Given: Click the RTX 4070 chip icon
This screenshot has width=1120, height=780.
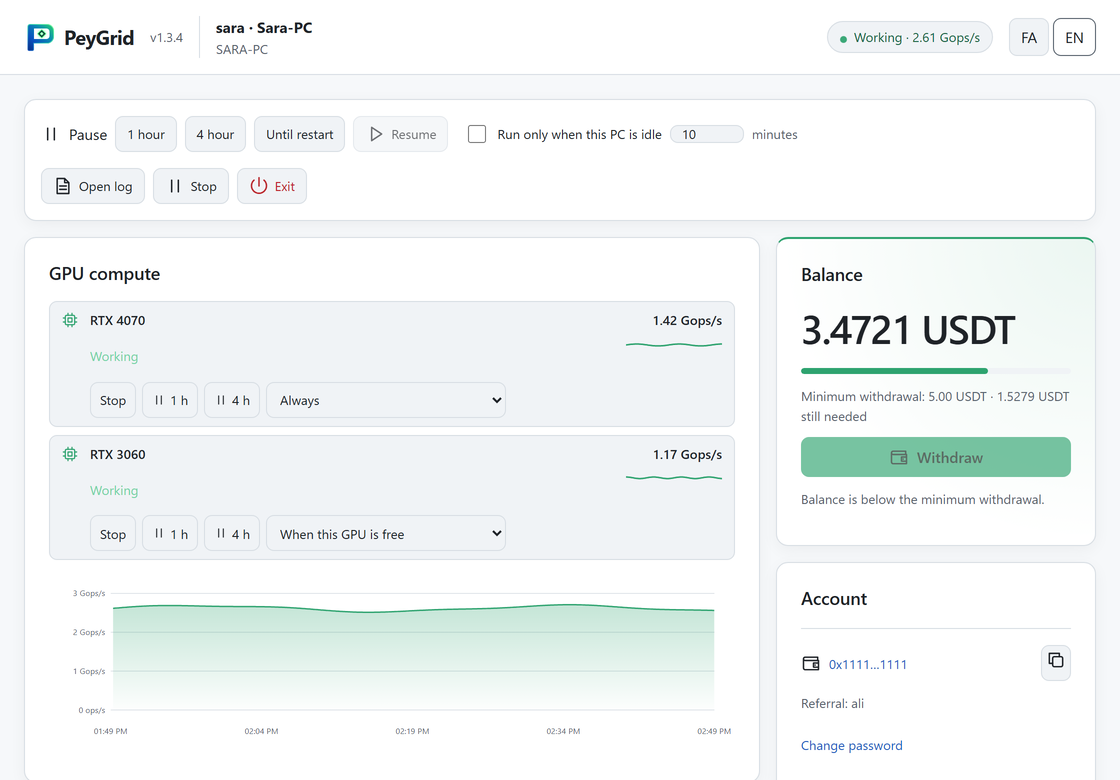Looking at the screenshot, I should (70, 321).
